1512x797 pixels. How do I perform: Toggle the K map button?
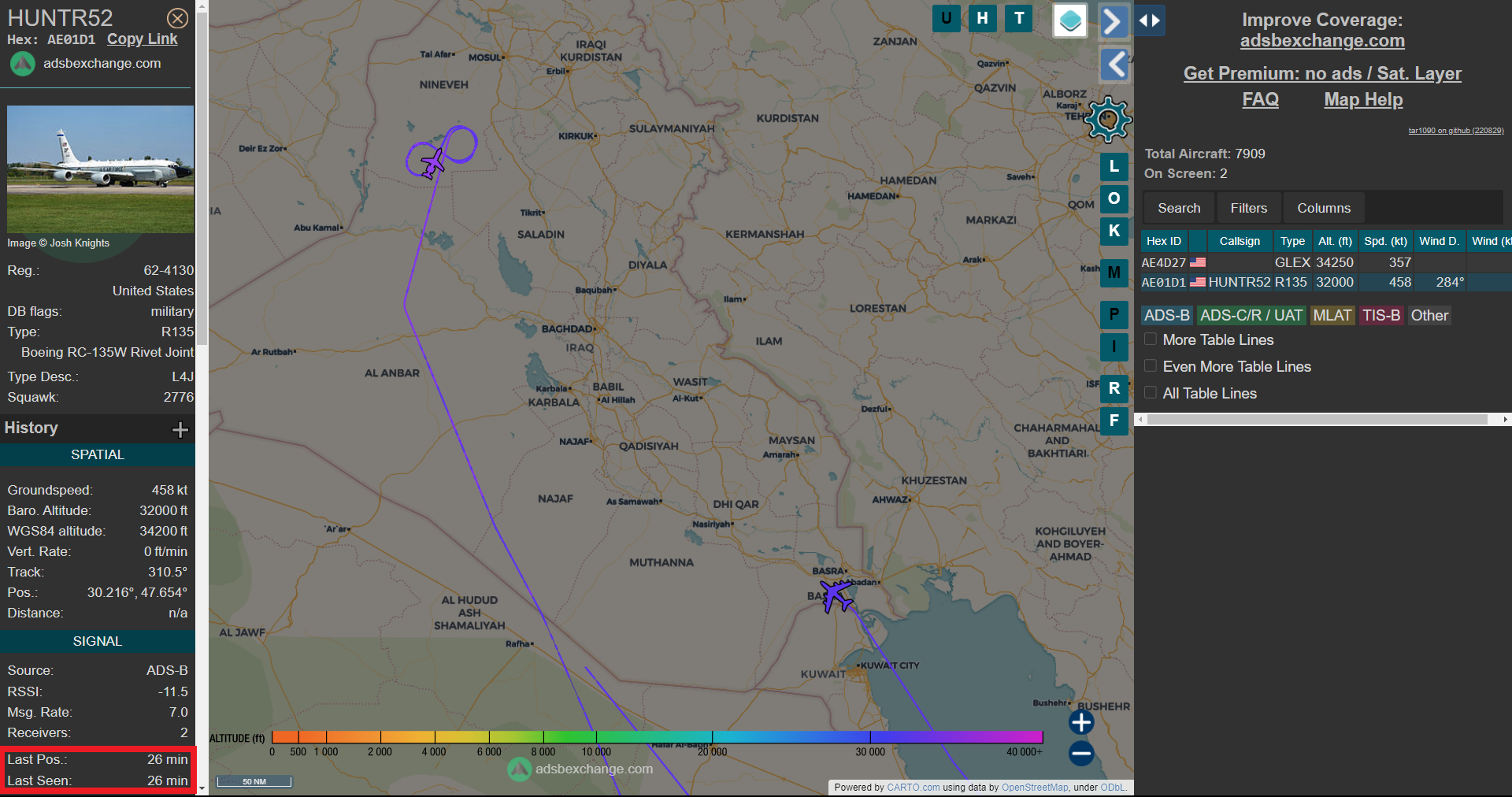coord(1114,231)
